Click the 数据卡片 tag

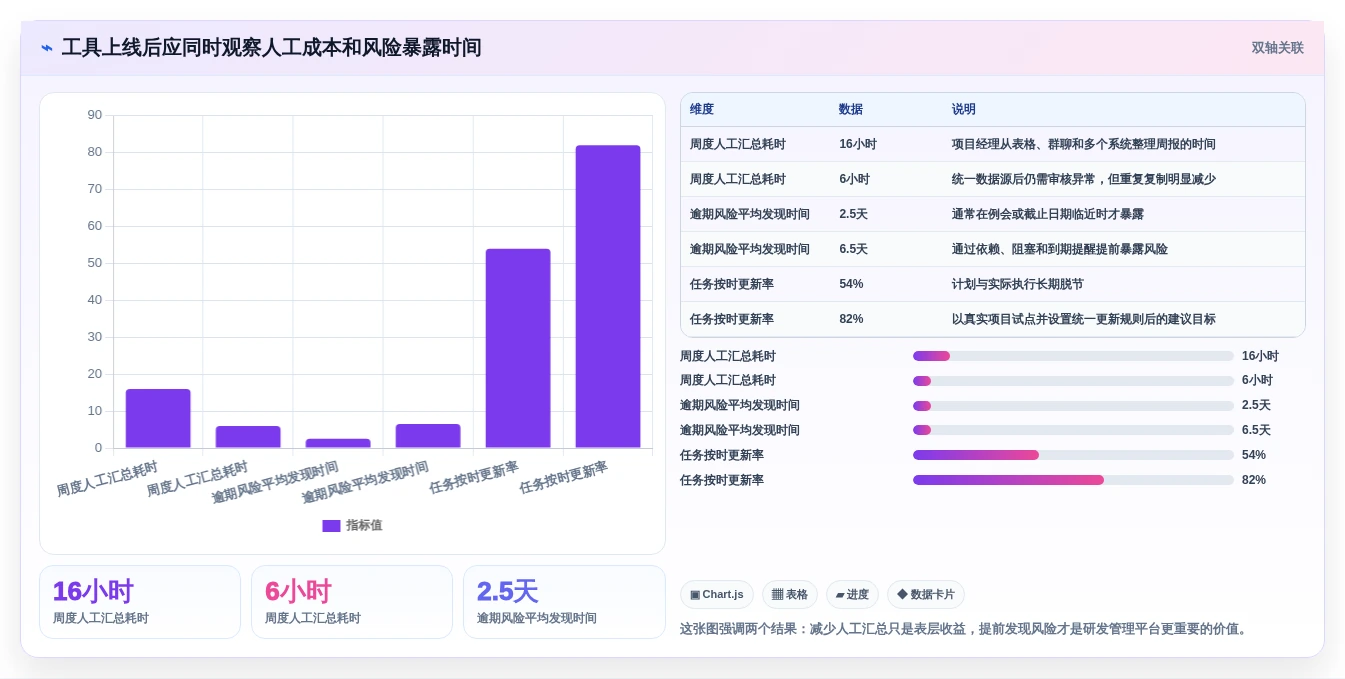tap(926, 594)
